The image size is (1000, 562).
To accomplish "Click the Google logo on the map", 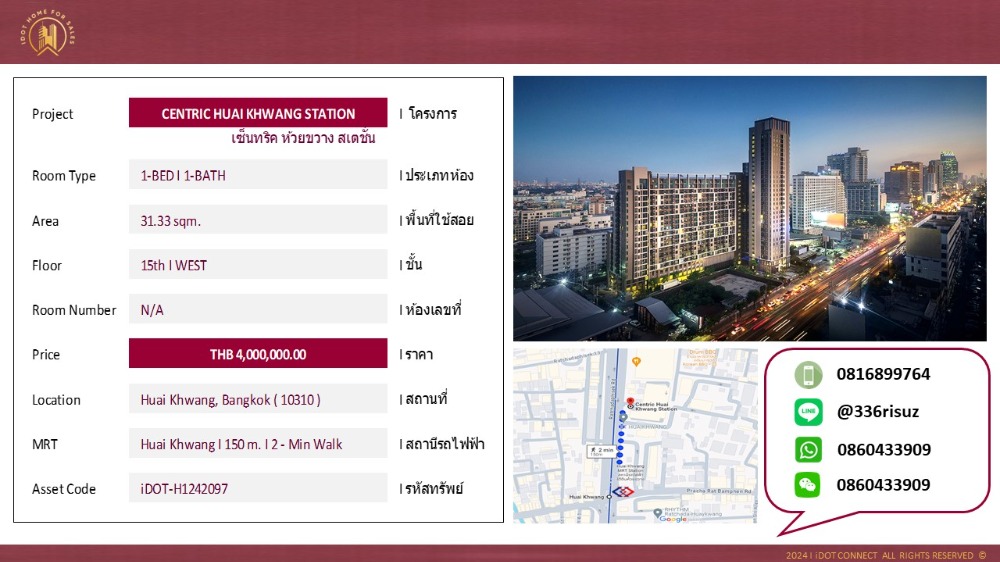I will point(673,519).
